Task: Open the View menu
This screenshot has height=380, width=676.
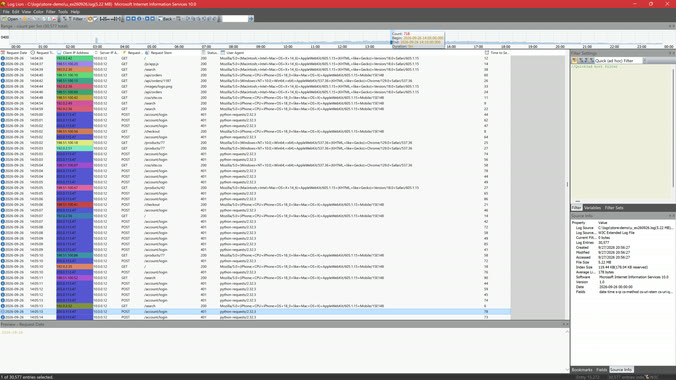Action: tap(26, 12)
